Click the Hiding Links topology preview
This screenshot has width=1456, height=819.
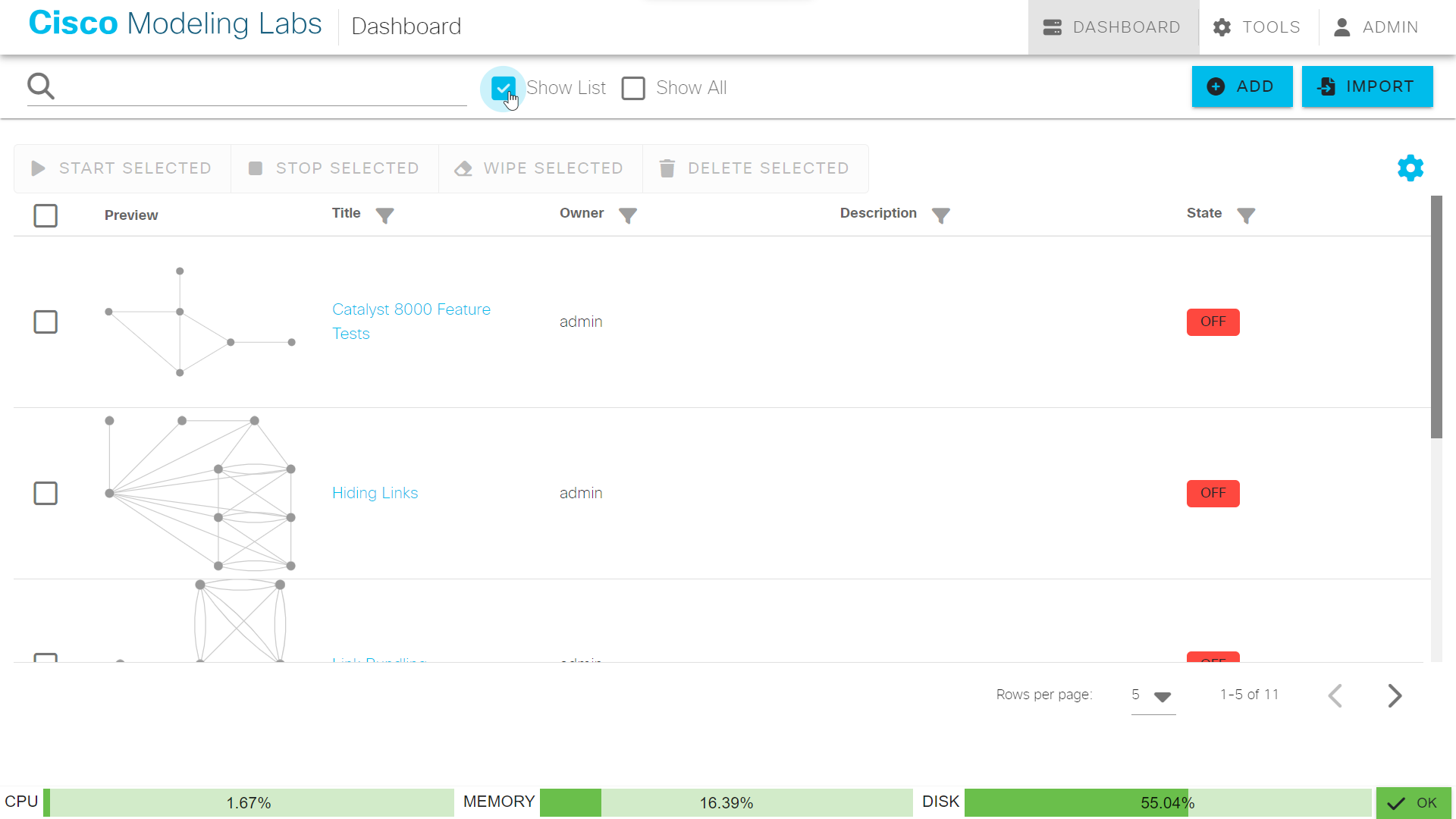tap(201, 493)
